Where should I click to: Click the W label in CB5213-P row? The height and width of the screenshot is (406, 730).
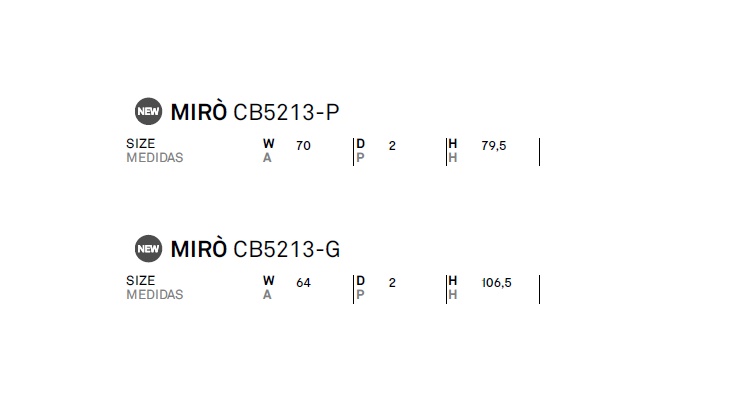269,143
